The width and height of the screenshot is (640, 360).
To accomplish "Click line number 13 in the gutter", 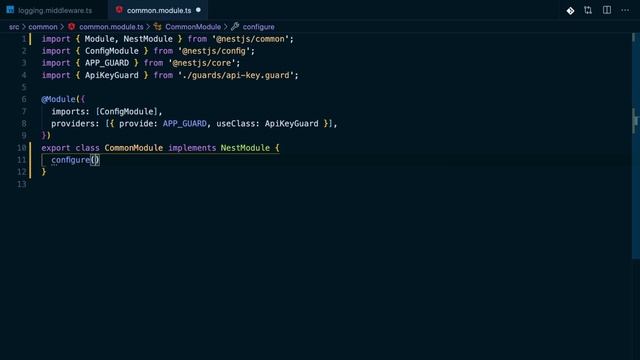I will pos(22,184).
